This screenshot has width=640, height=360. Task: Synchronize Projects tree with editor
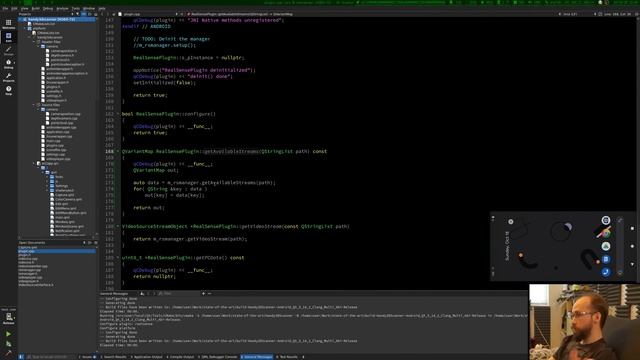pos(84,14)
